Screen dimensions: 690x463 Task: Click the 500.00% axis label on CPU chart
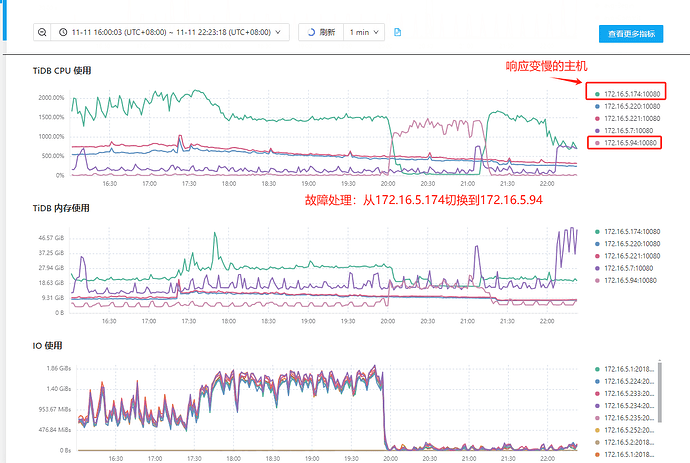[53, 156]
